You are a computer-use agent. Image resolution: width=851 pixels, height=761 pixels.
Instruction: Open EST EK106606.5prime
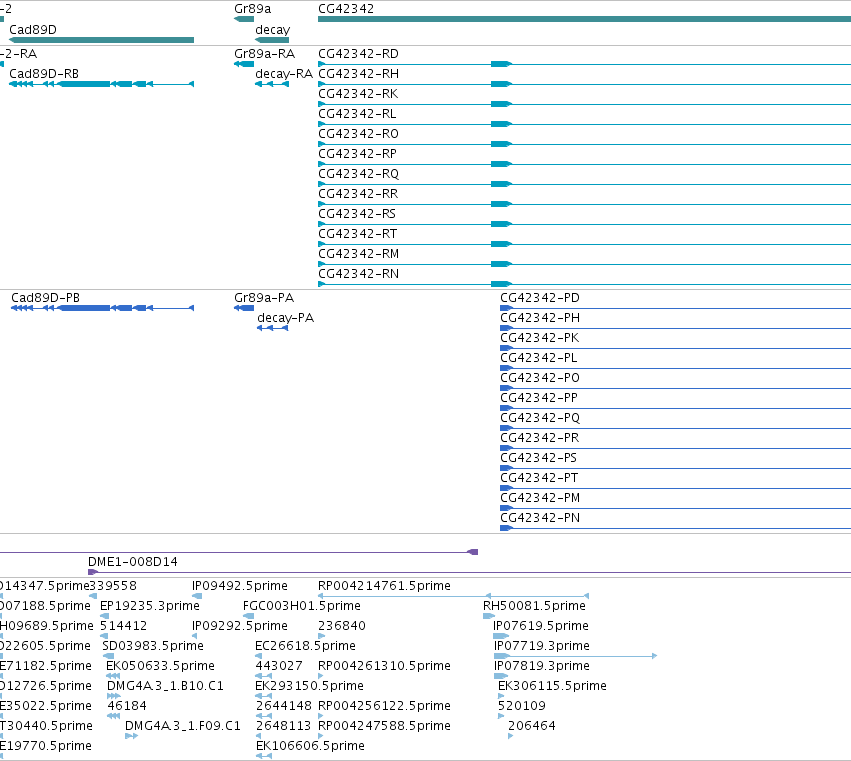tap(310, 746)
